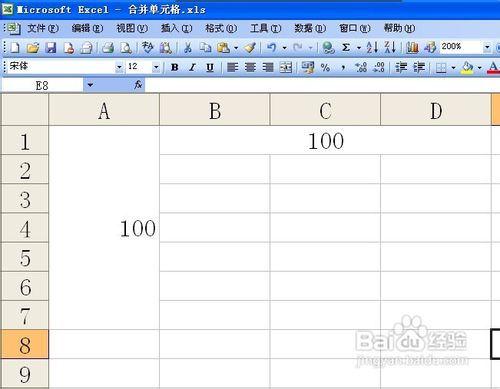Decrease decimal places
Screen dimensions: 500x389
pyautogui.click(x=379, y=67)
